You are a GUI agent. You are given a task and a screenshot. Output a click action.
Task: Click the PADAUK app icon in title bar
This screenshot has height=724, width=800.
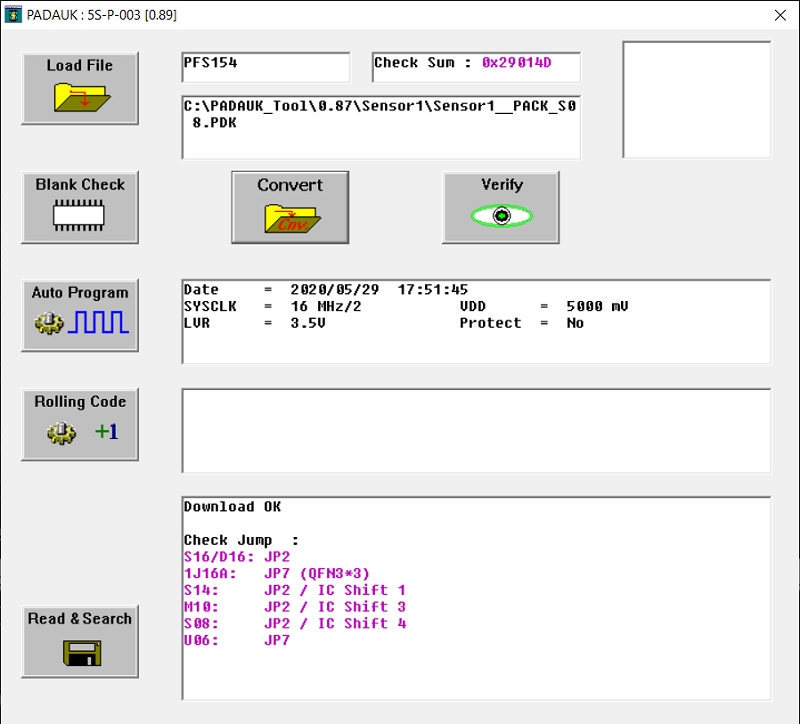coord(13,15)
